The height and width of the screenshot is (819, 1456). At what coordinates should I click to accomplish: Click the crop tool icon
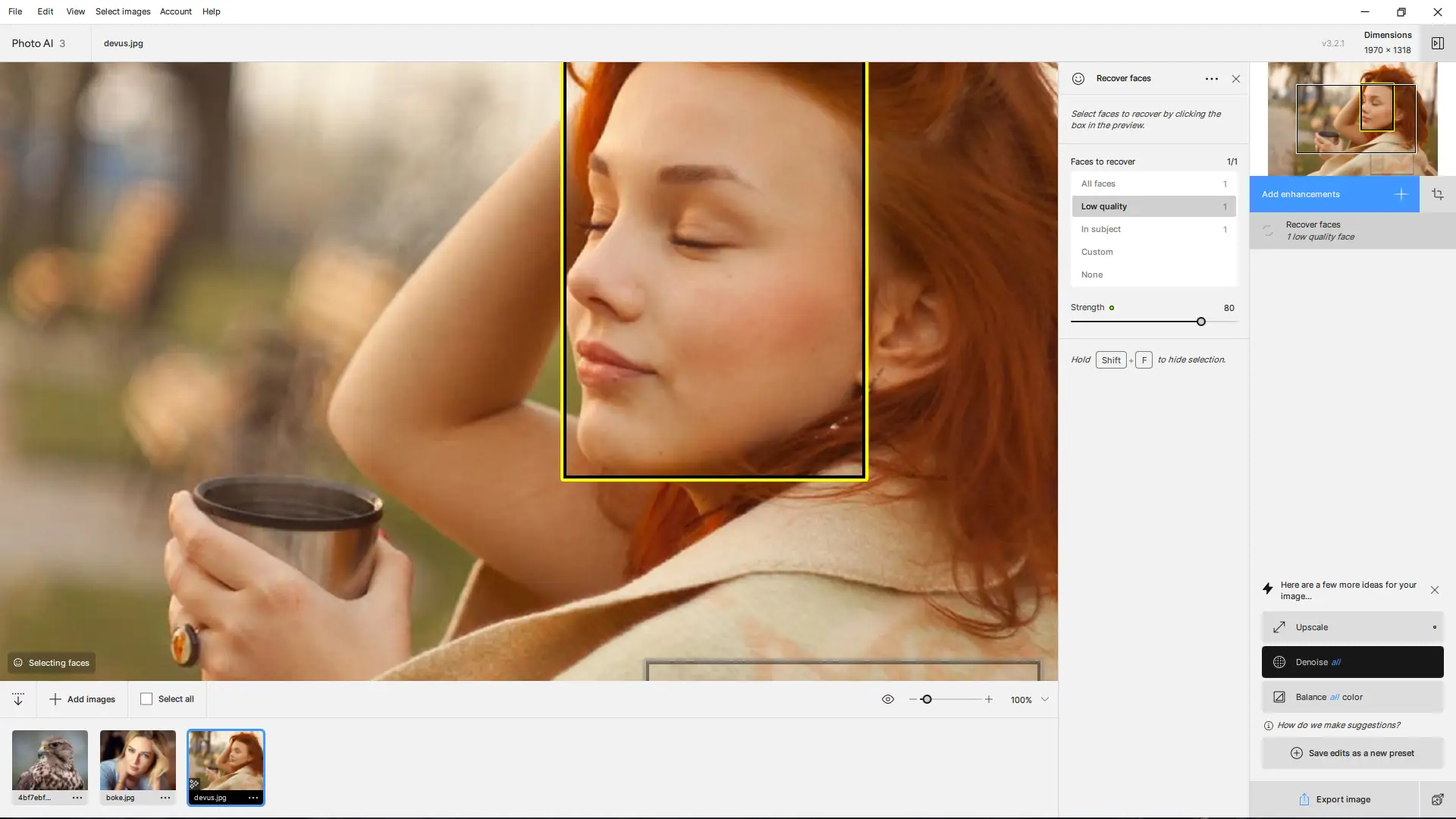point(1437,194)
